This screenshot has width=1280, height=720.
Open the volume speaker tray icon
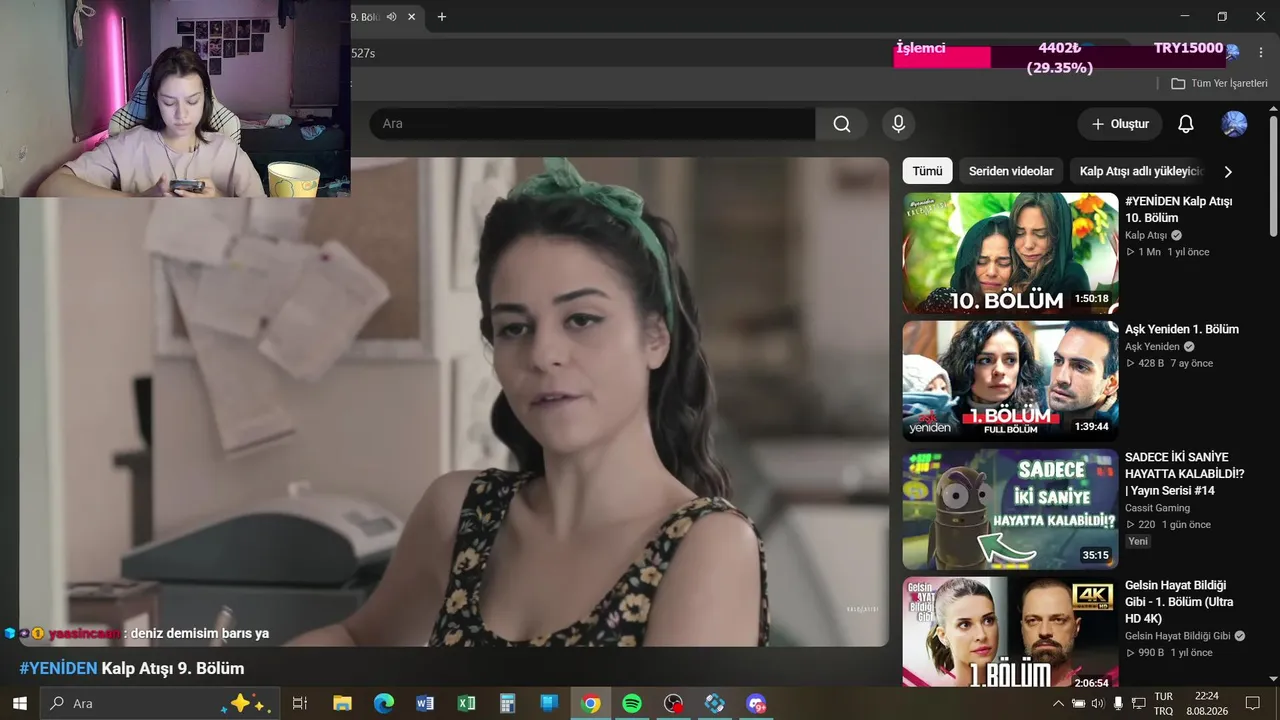(x=1098, y=703)
